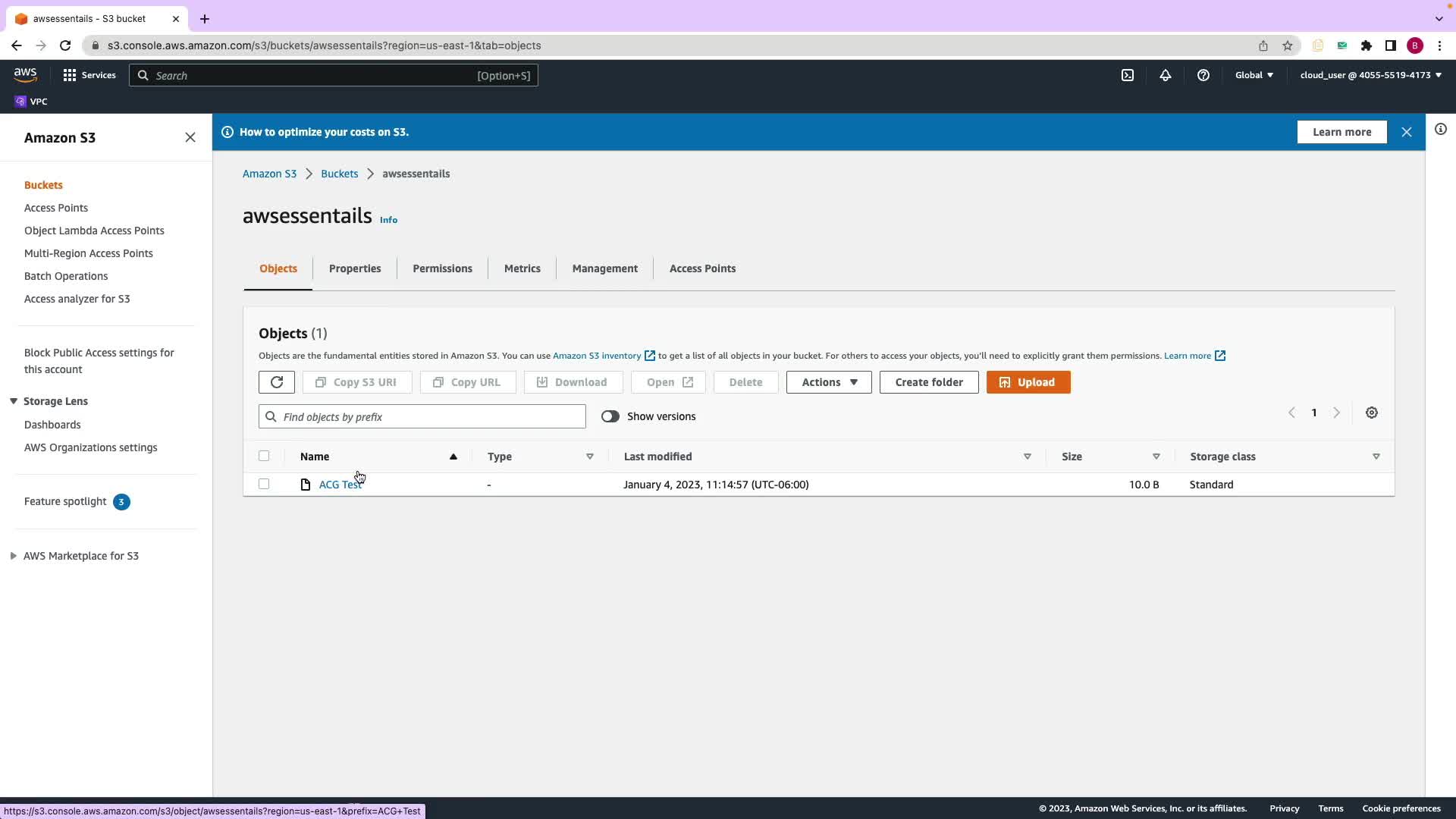The width and height of the screenshot is (1456, 819).
Task: Open the Properties tab
Action: [355, 268]
